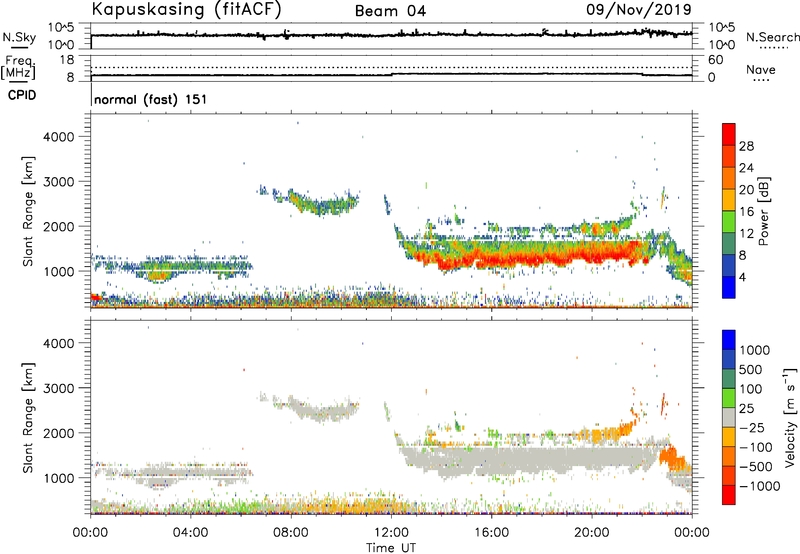
Task: Click the "60" tick on Nave axis
Action: tap(715, 60)
